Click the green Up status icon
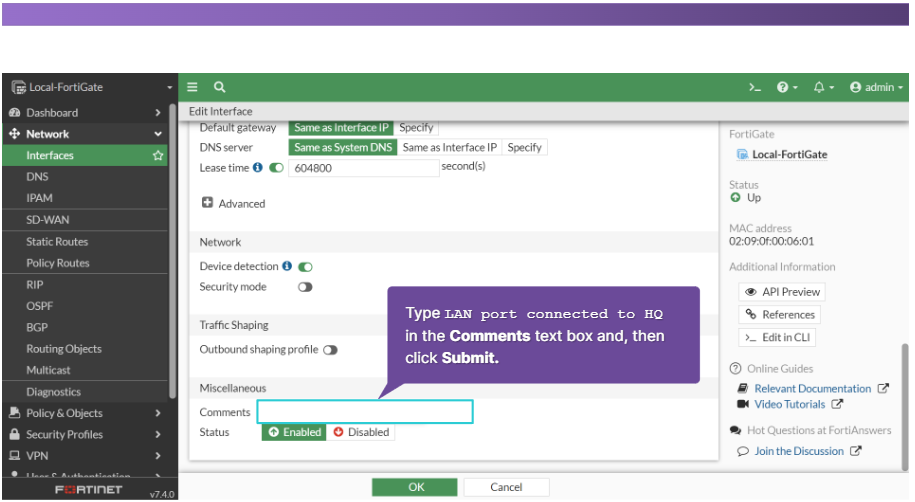 click(735, 197)
